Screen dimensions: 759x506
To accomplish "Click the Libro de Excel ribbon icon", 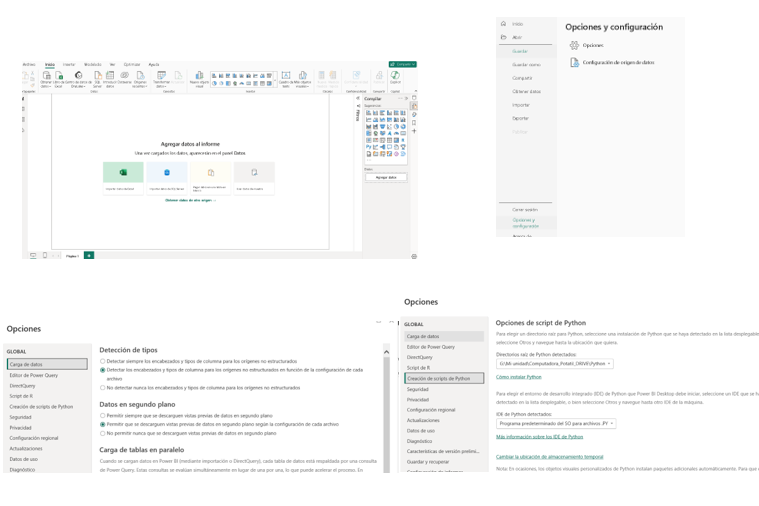I will pyautogui.click(x=59, y=76).
